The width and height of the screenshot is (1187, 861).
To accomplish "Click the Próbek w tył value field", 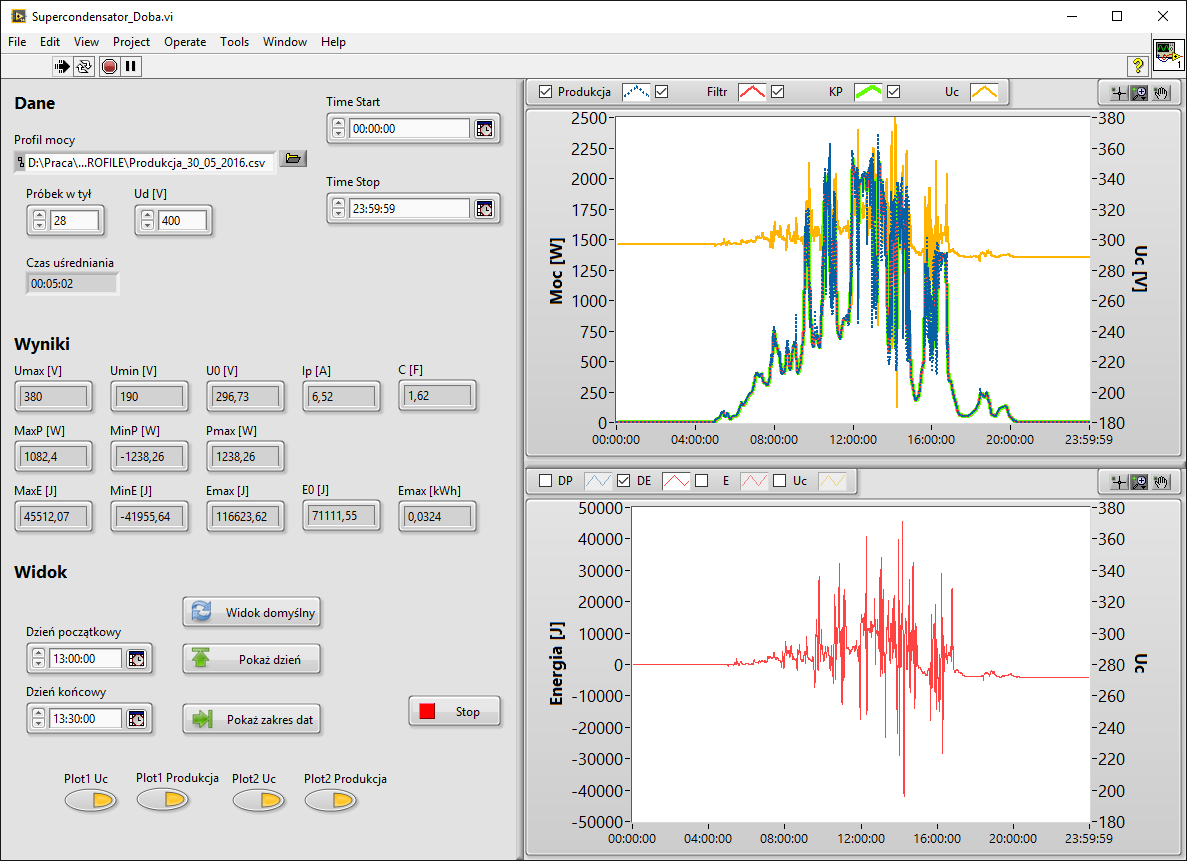I will tap(74, 221).
